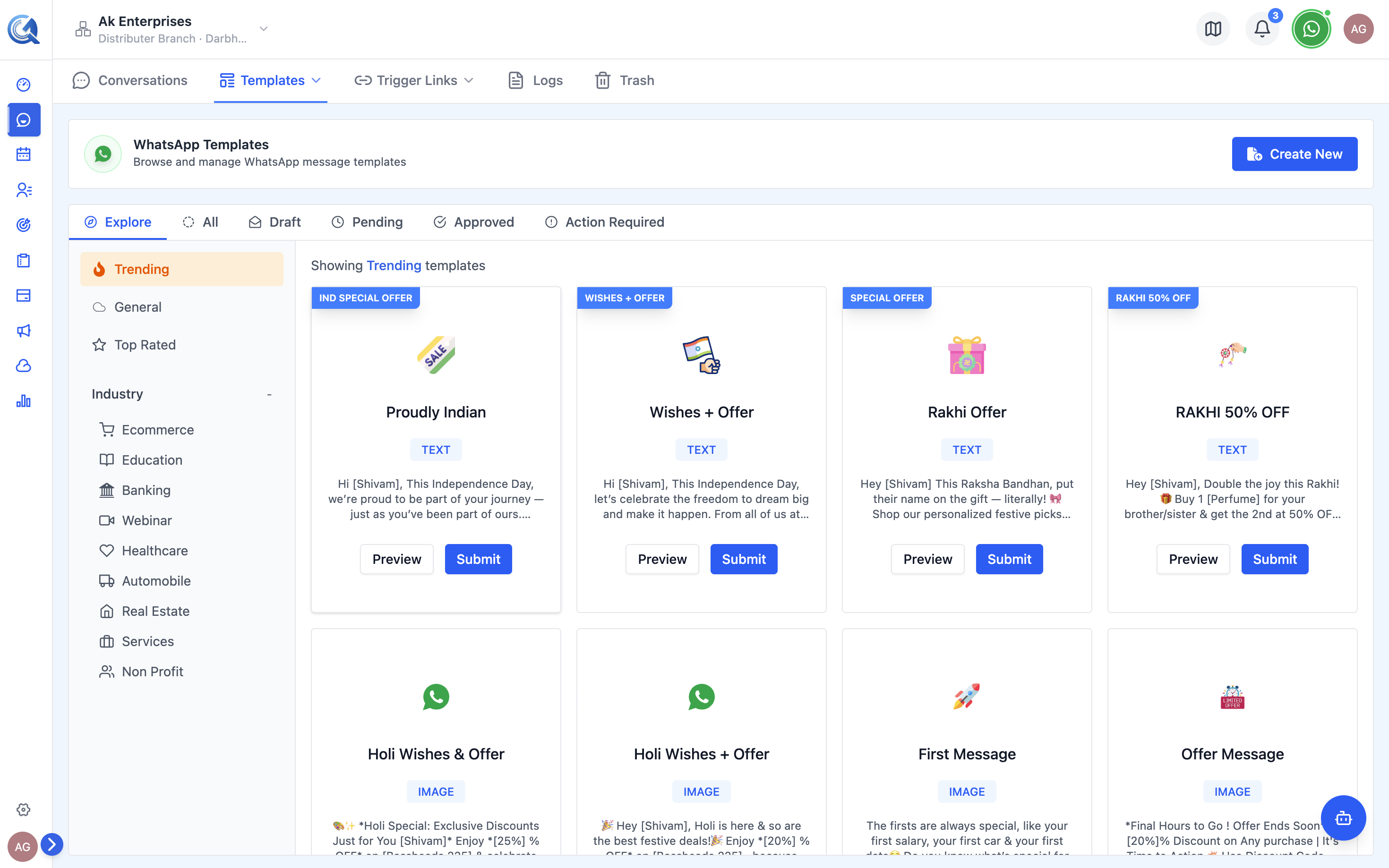Image resolution: width=1389 pixels, height=868 pixels.
Task: Show Pending templates
Action: (x=368, y=222)
